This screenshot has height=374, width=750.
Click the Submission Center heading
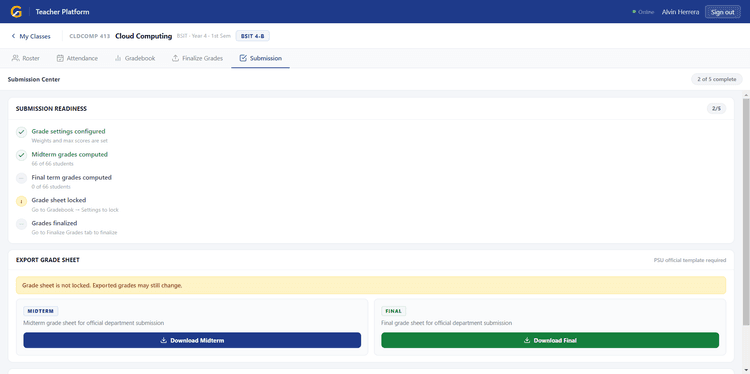34,79
